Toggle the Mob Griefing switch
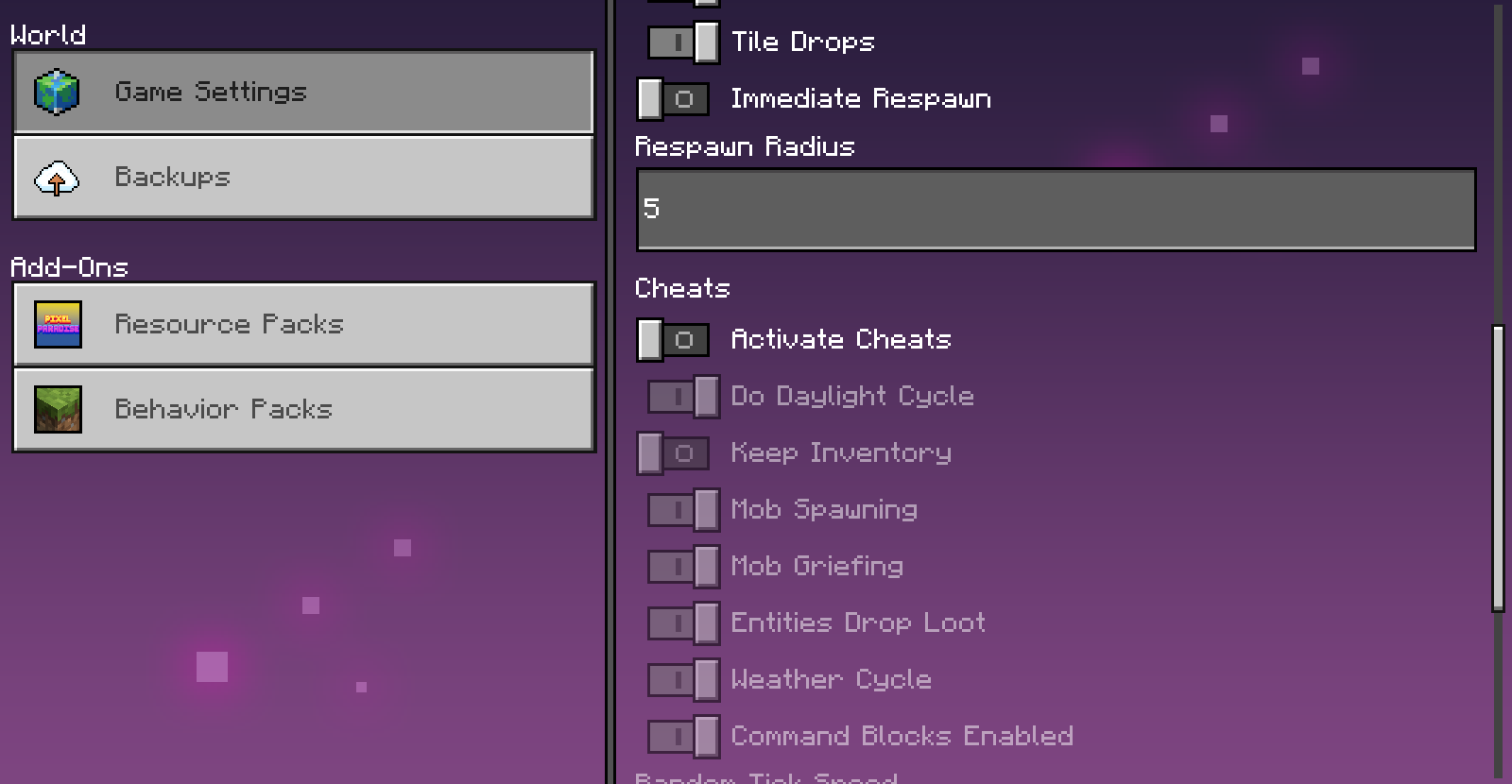The image size is (1512, 784). pos(683,567)
